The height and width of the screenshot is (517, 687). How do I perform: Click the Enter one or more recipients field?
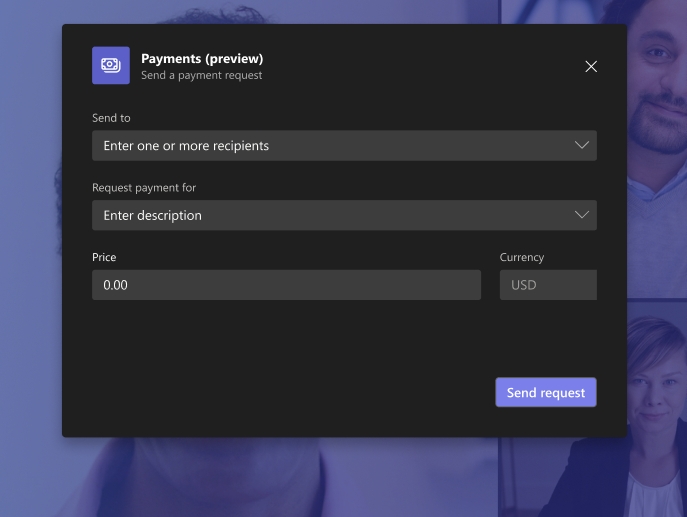pos(344,145)
